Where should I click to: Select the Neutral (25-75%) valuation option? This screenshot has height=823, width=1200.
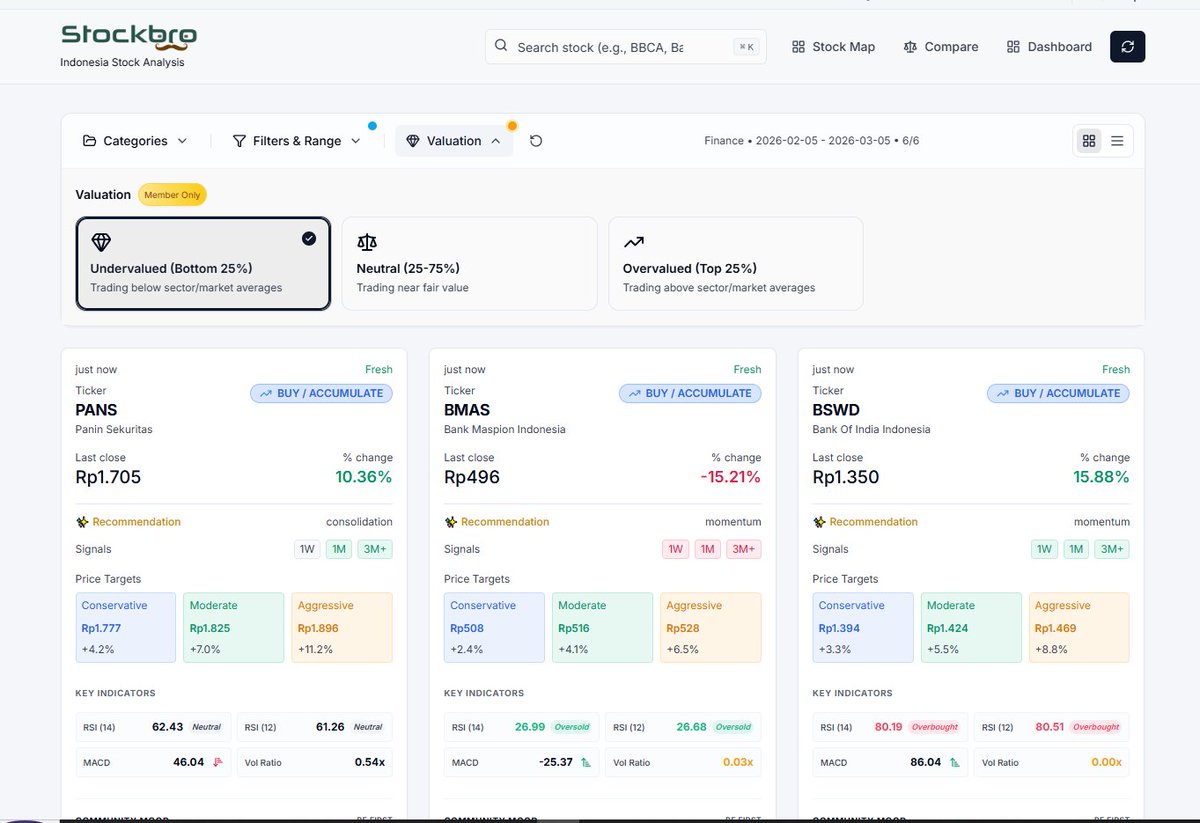[469, 263]
